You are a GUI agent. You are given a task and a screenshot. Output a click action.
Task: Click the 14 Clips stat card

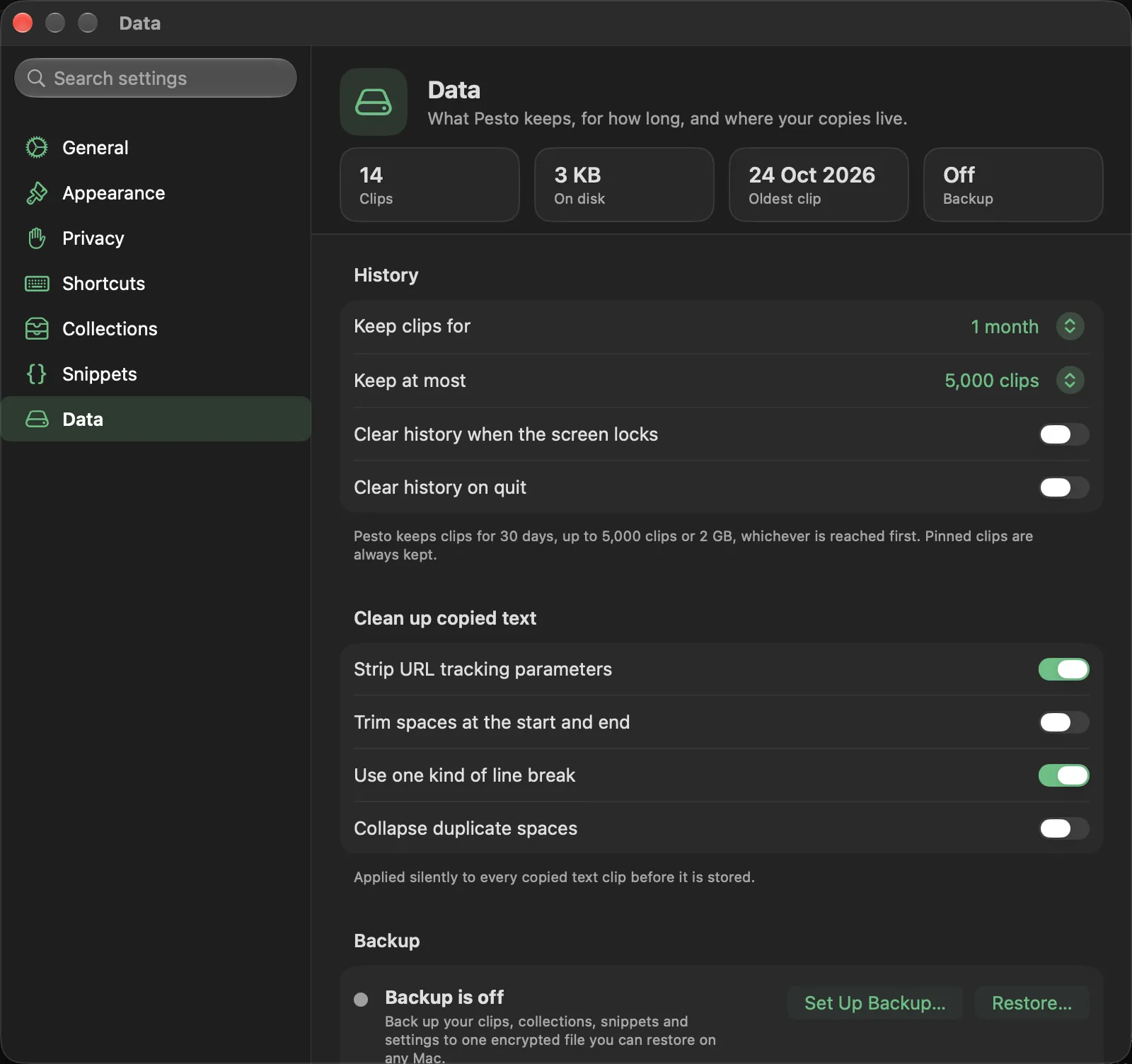429,185
